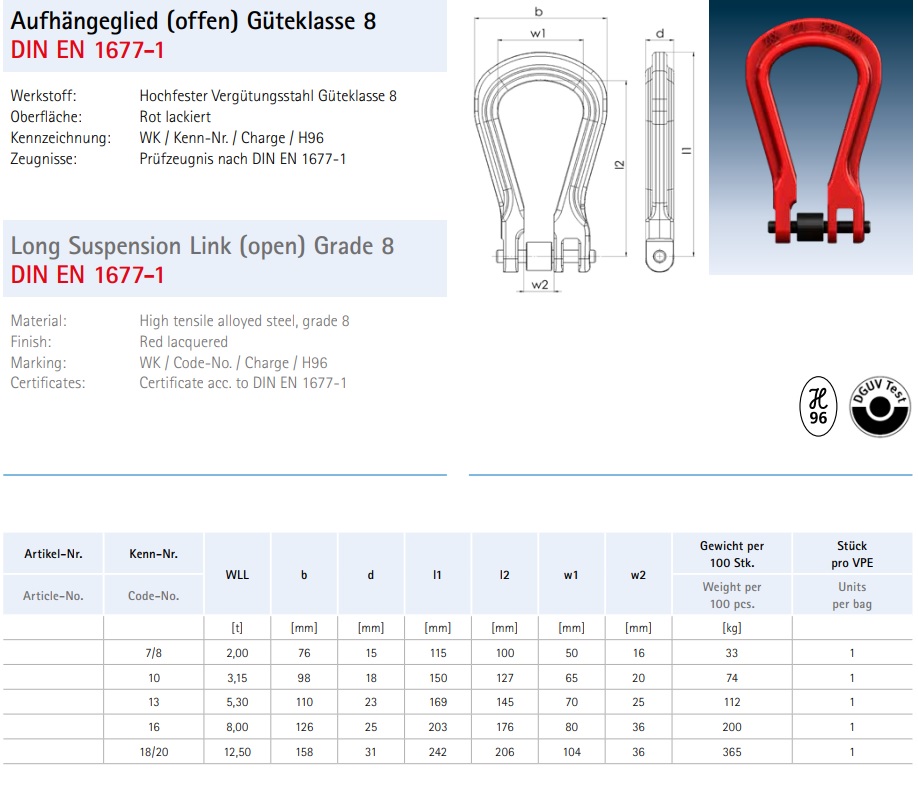Click the English heading Long Suspension Link
Screen dimensions: 918x787
(x=202, y=245)
